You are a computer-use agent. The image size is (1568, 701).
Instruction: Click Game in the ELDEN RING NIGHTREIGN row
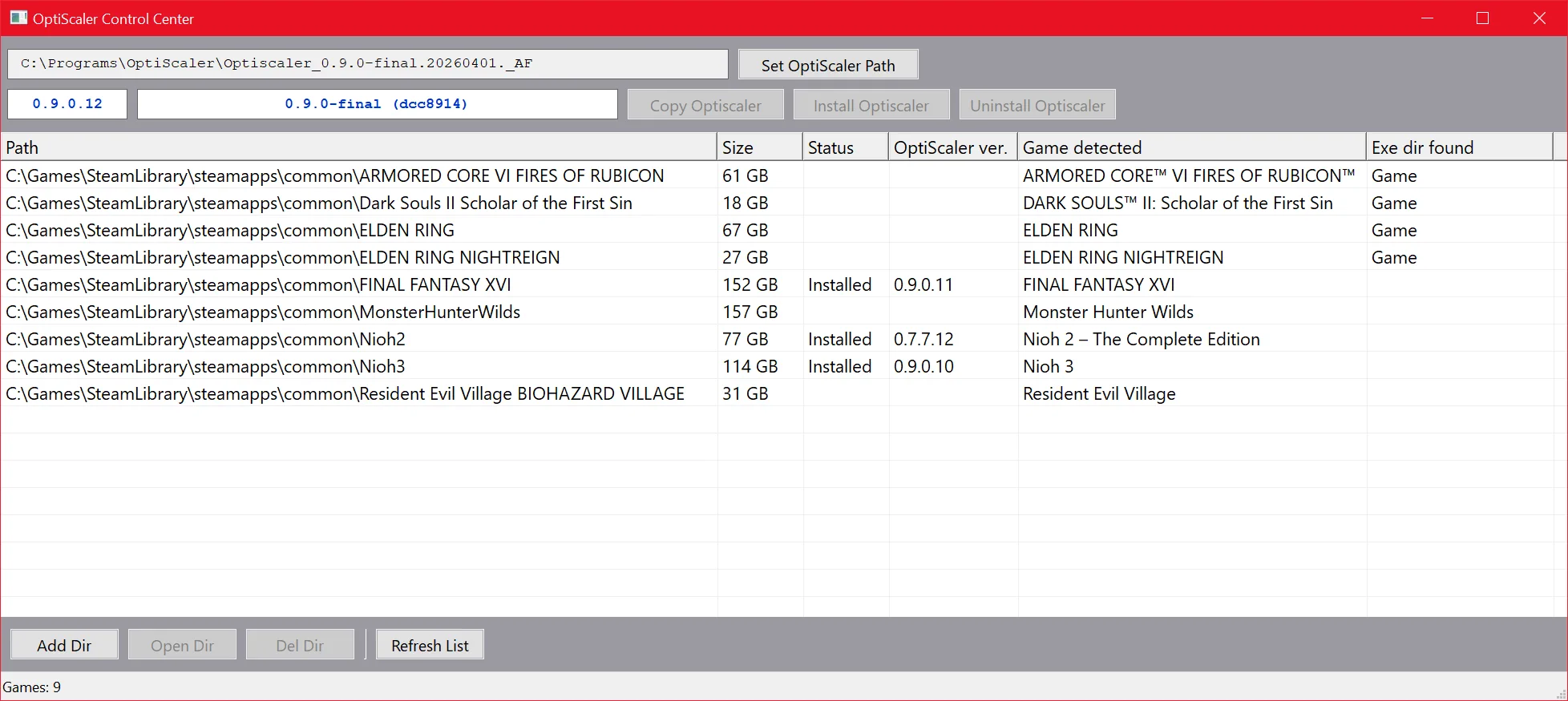point(1394,257)
